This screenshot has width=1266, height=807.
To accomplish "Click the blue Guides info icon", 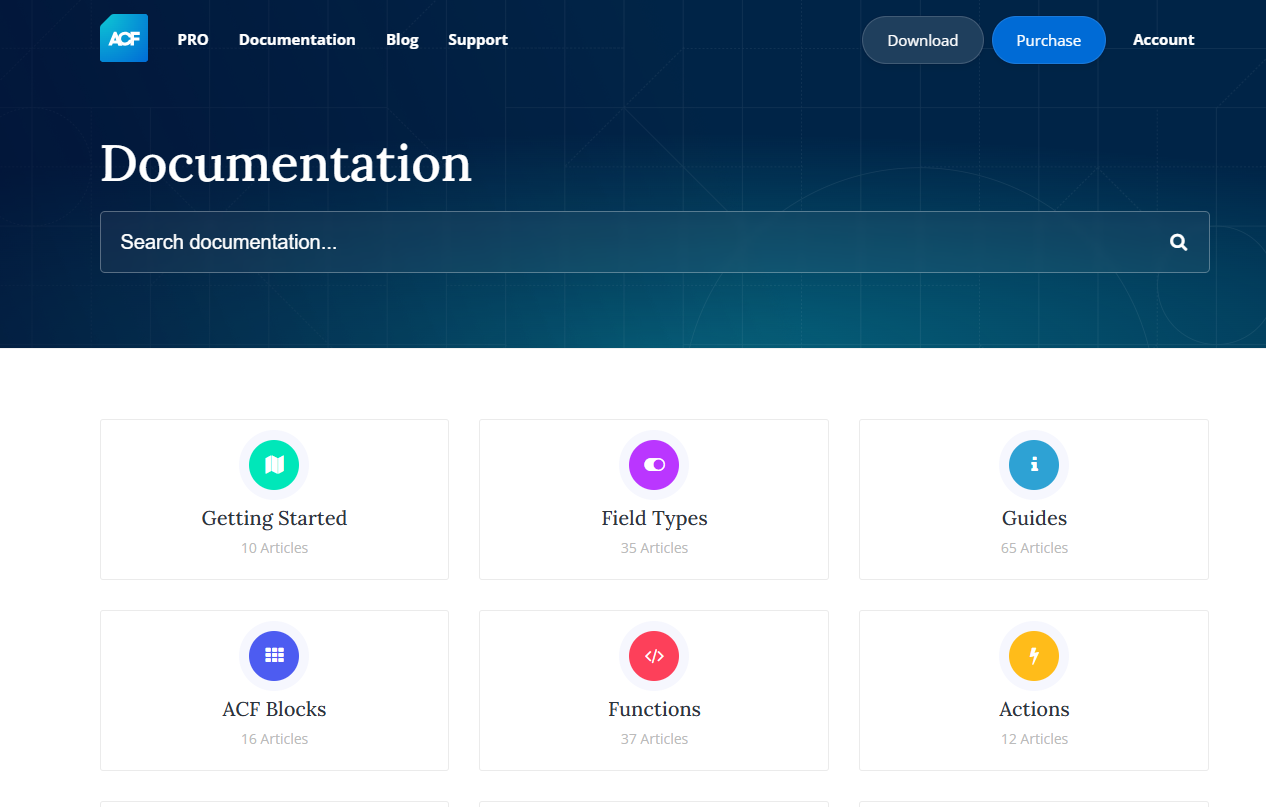I will coord(1033,465).
